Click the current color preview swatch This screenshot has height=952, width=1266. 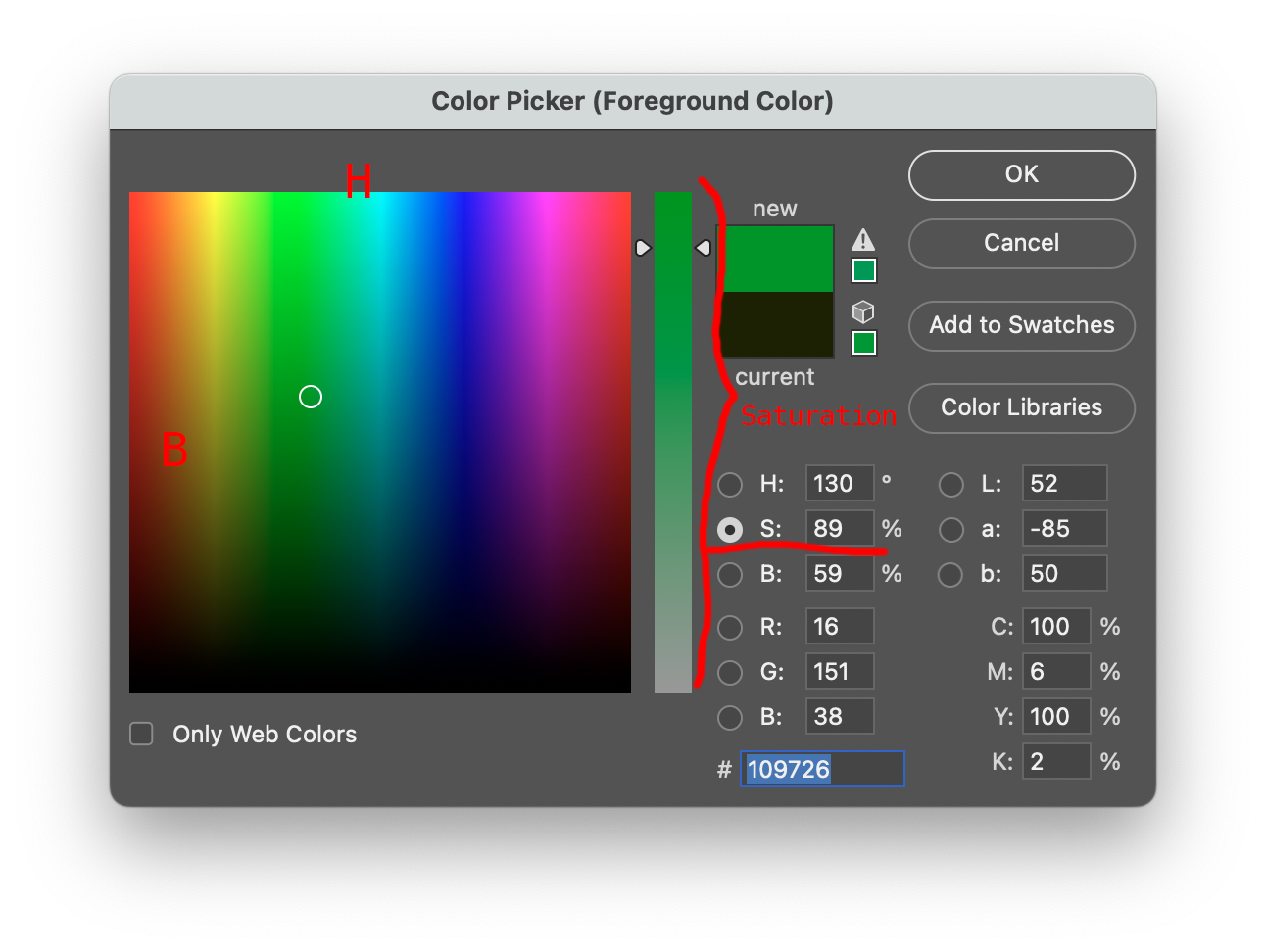coord(777,325)
